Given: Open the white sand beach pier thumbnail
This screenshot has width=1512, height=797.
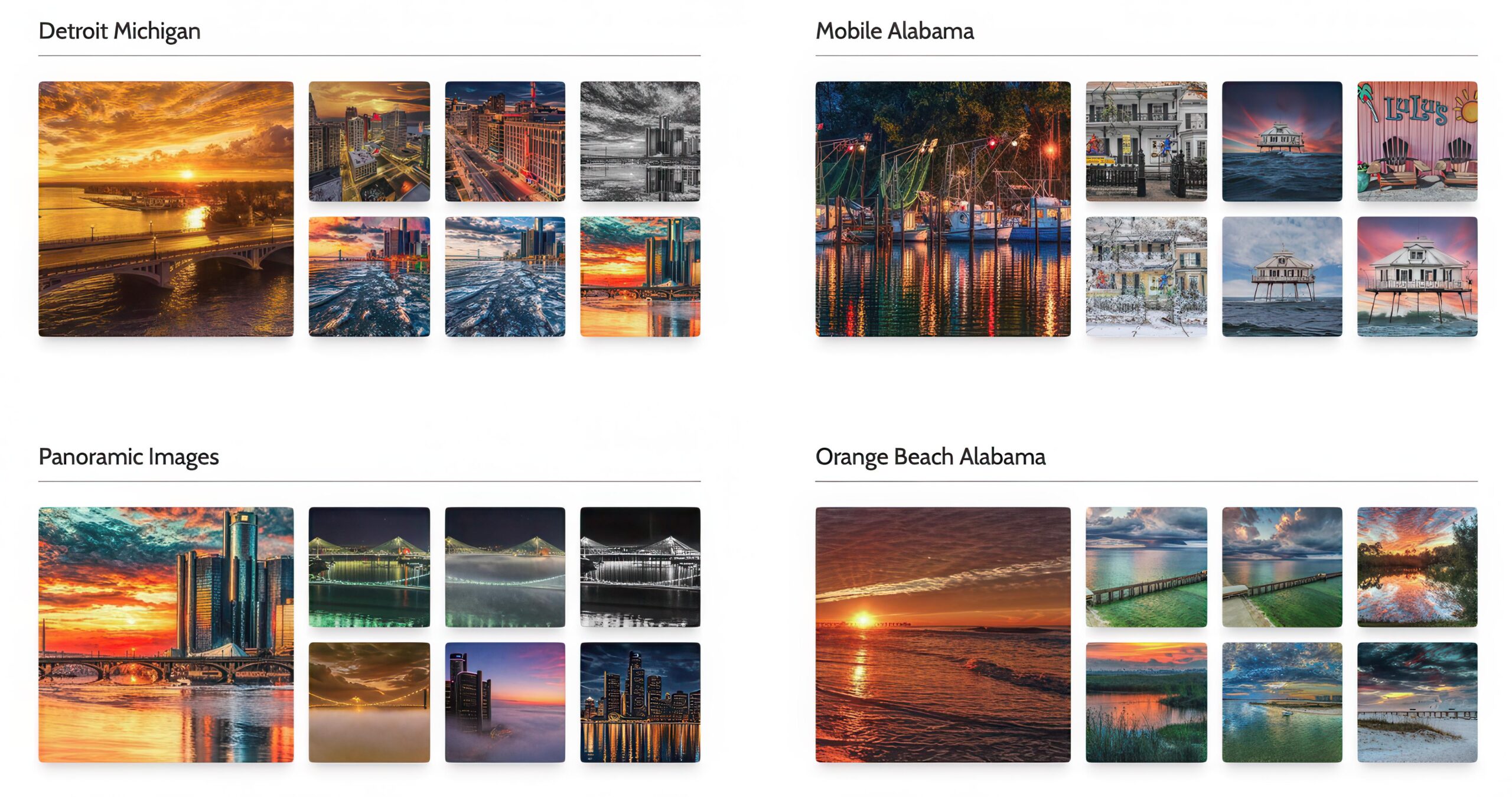Looking at the screenshot, I should (x=1417, y=702).
